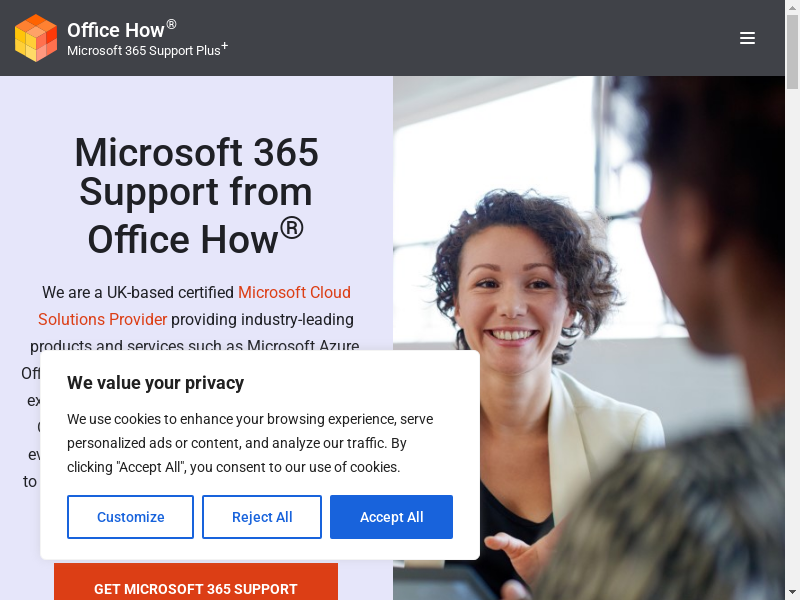800x600 pixels.
Task: Click the plus mark after Support Plus
Action: pos(224,46)
